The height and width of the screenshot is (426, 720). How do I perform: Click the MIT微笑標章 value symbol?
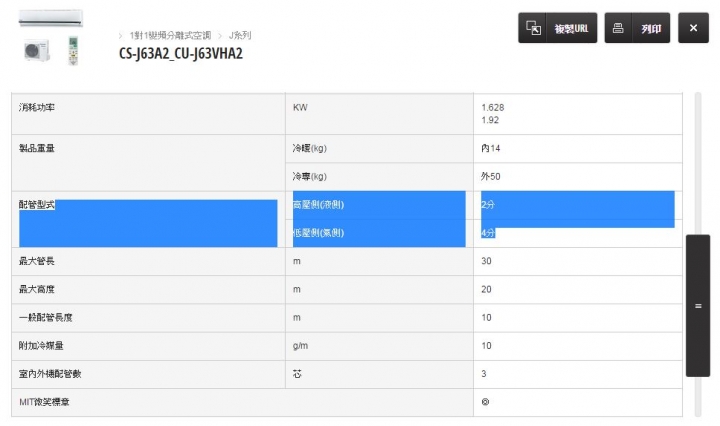pyautogui.click(x=485, y=402)
